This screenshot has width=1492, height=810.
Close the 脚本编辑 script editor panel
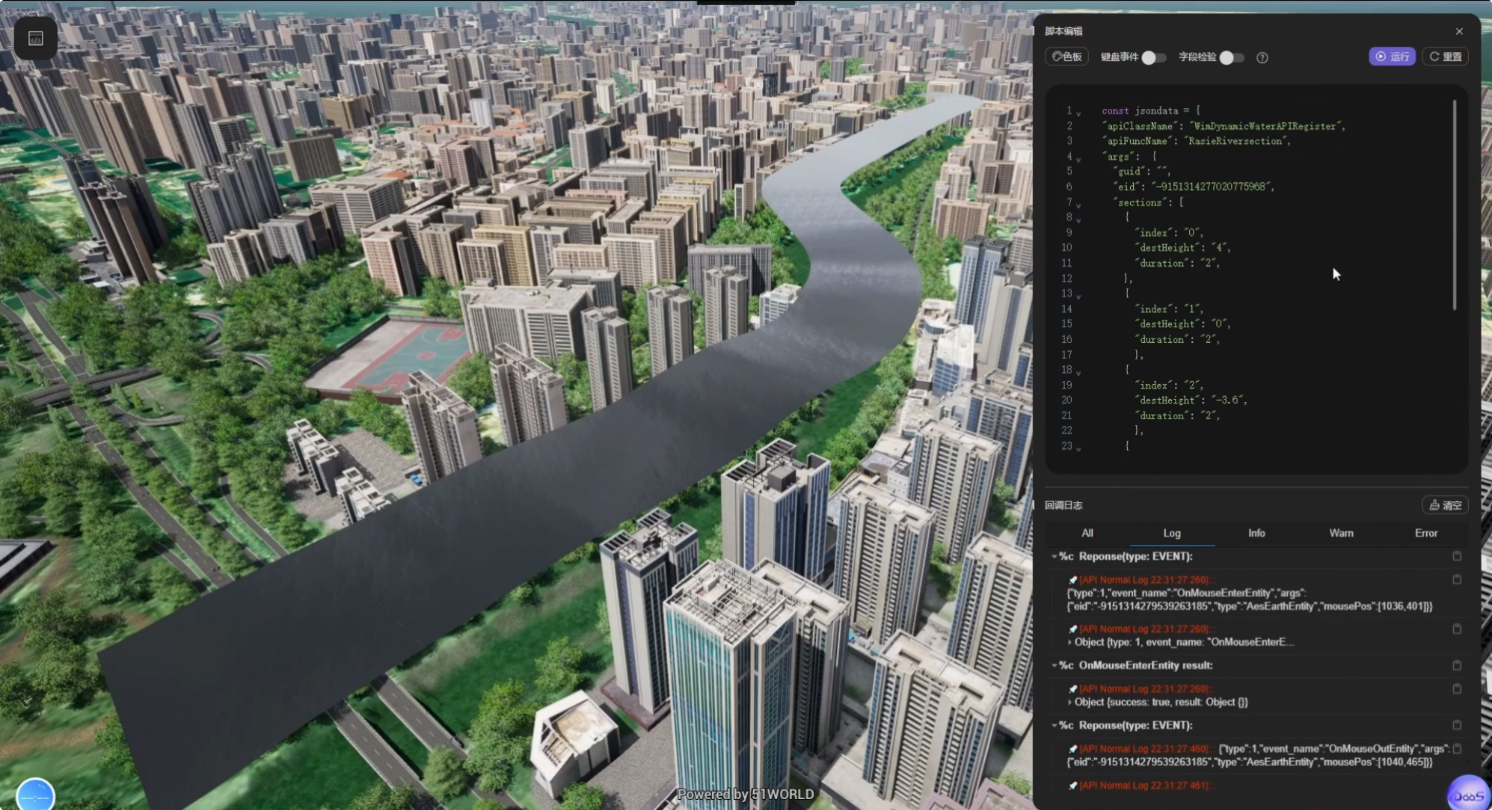1459,32
